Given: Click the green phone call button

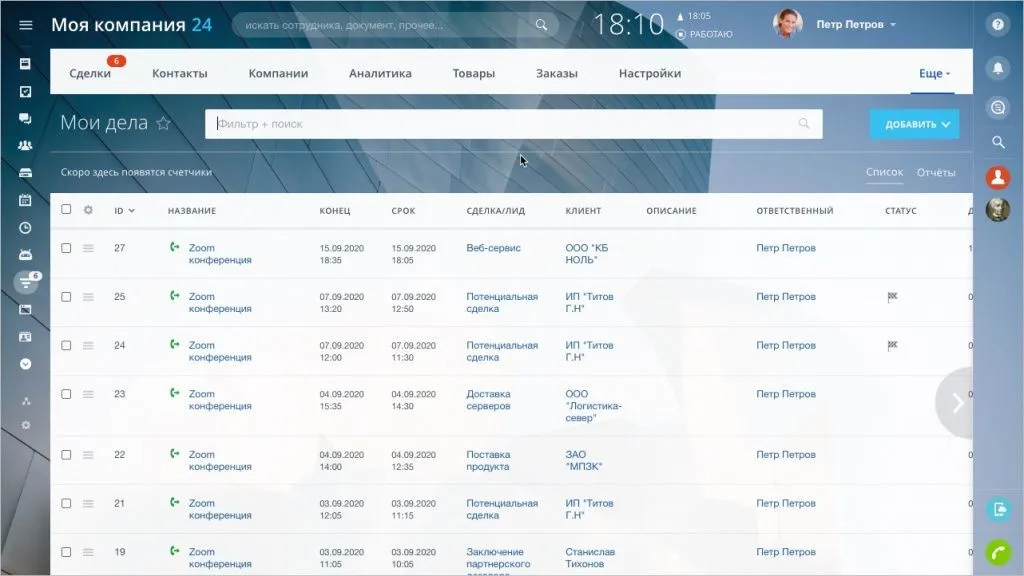Looking at the screenshot, I should pos(997,551).
